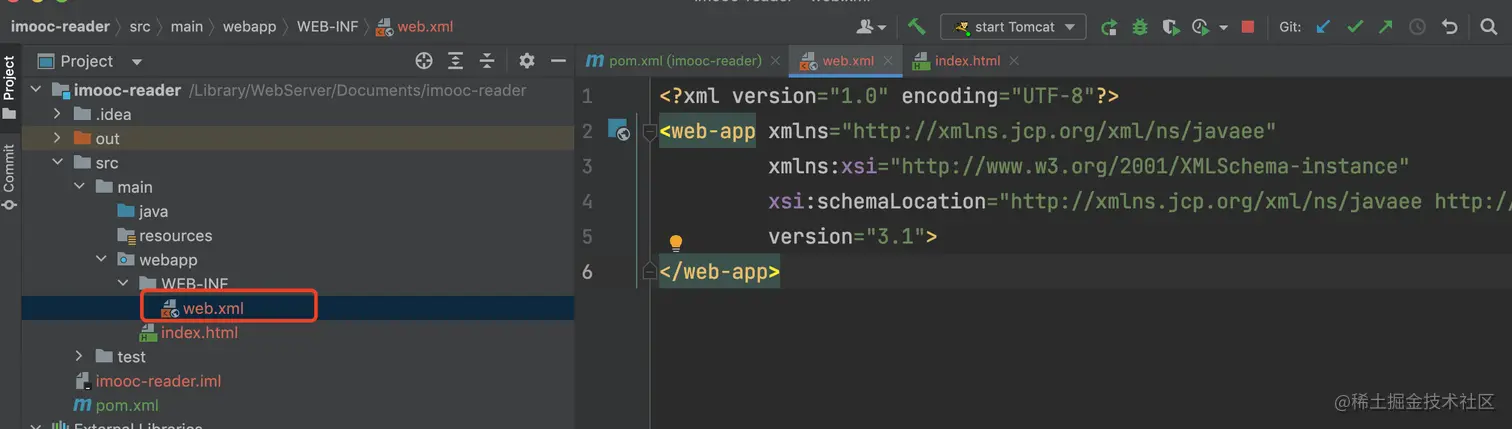Click line number 6 in gutter

(x=587, y=271)
